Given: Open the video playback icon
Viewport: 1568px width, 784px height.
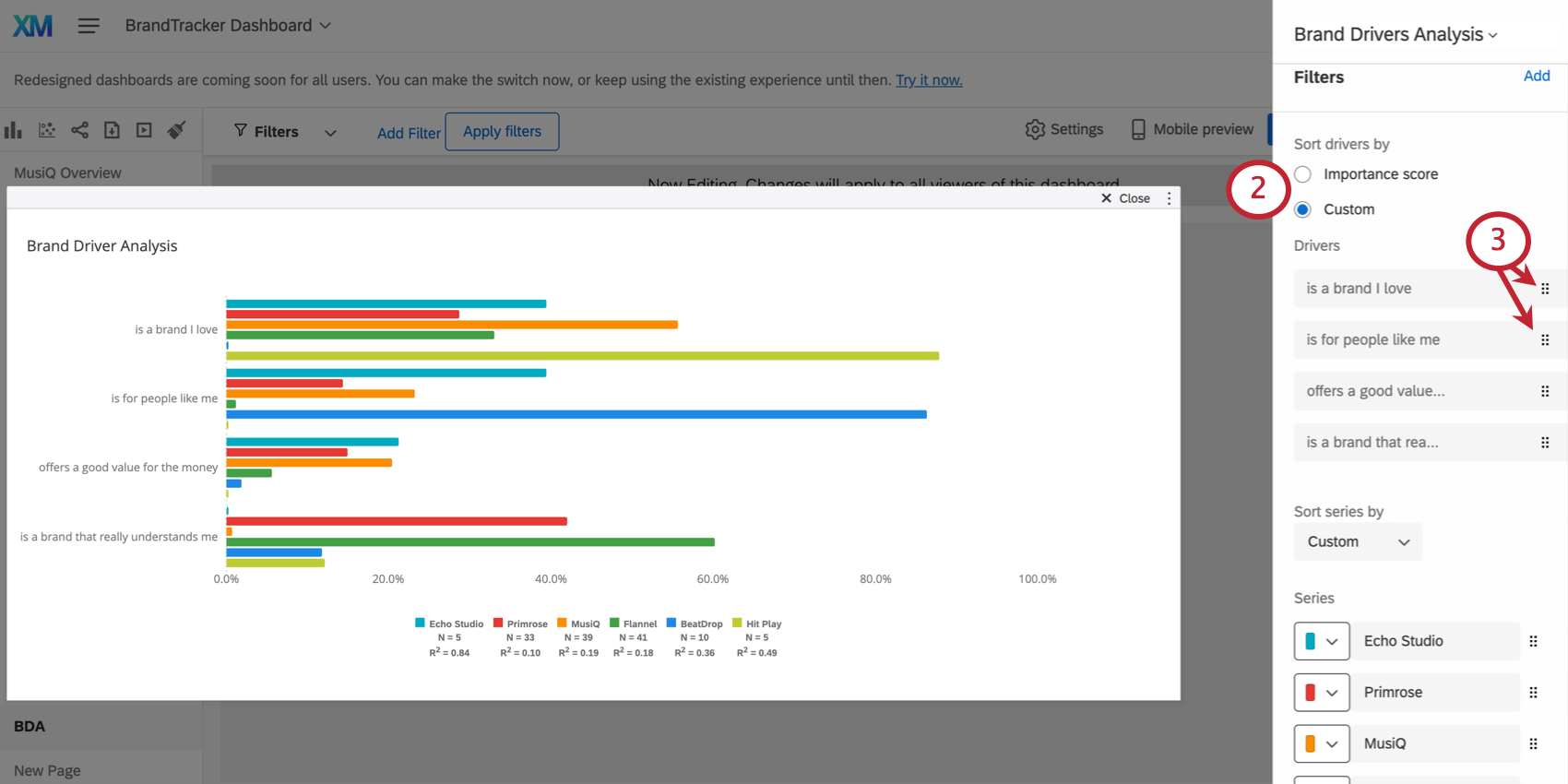Looking at the screenshot, I should coord(143,130).
